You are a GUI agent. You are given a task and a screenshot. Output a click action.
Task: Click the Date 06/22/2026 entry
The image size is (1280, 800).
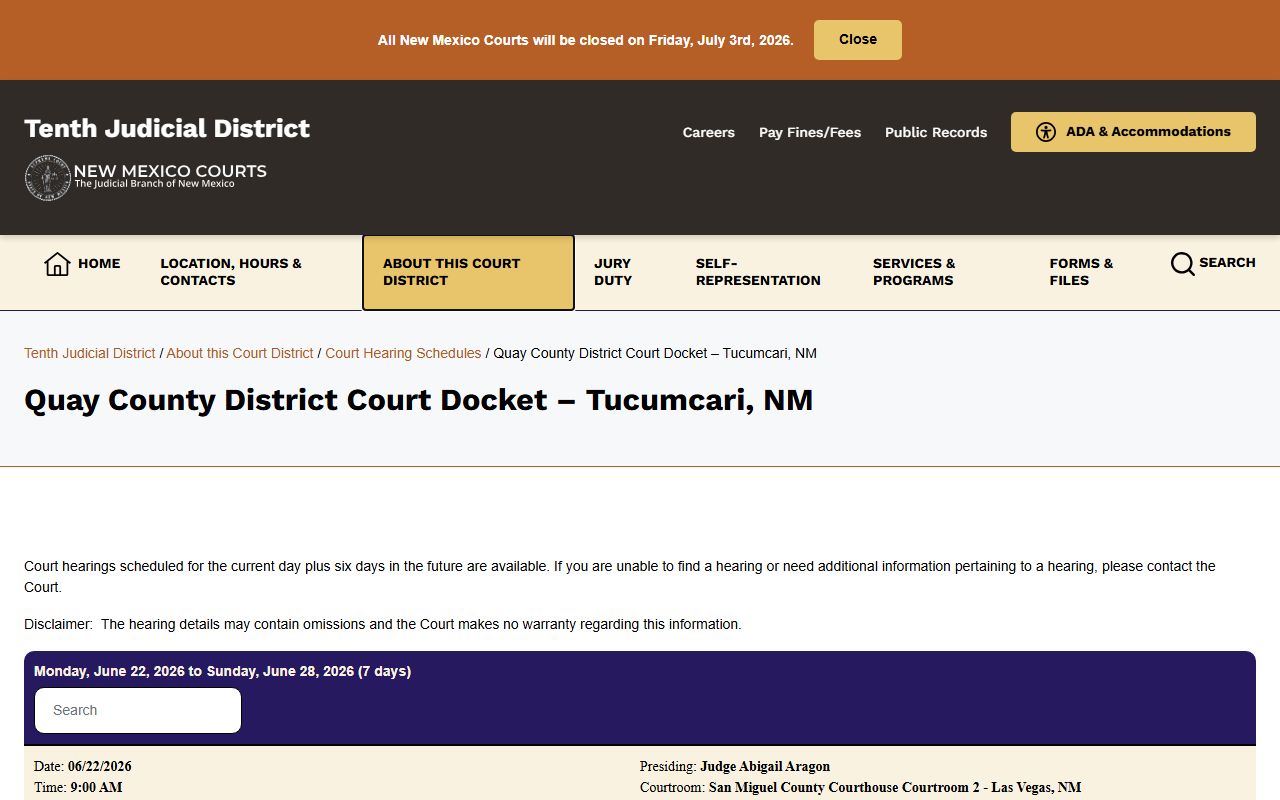[83, 766]
